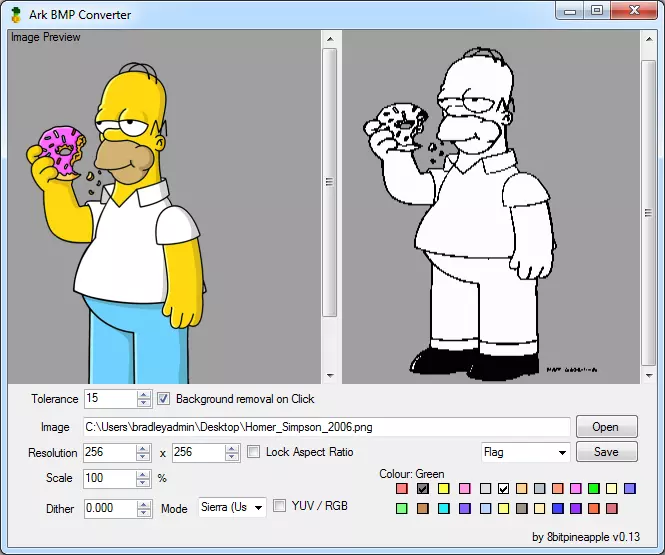Select the bright yellow swatch in top row

[444, 488]
